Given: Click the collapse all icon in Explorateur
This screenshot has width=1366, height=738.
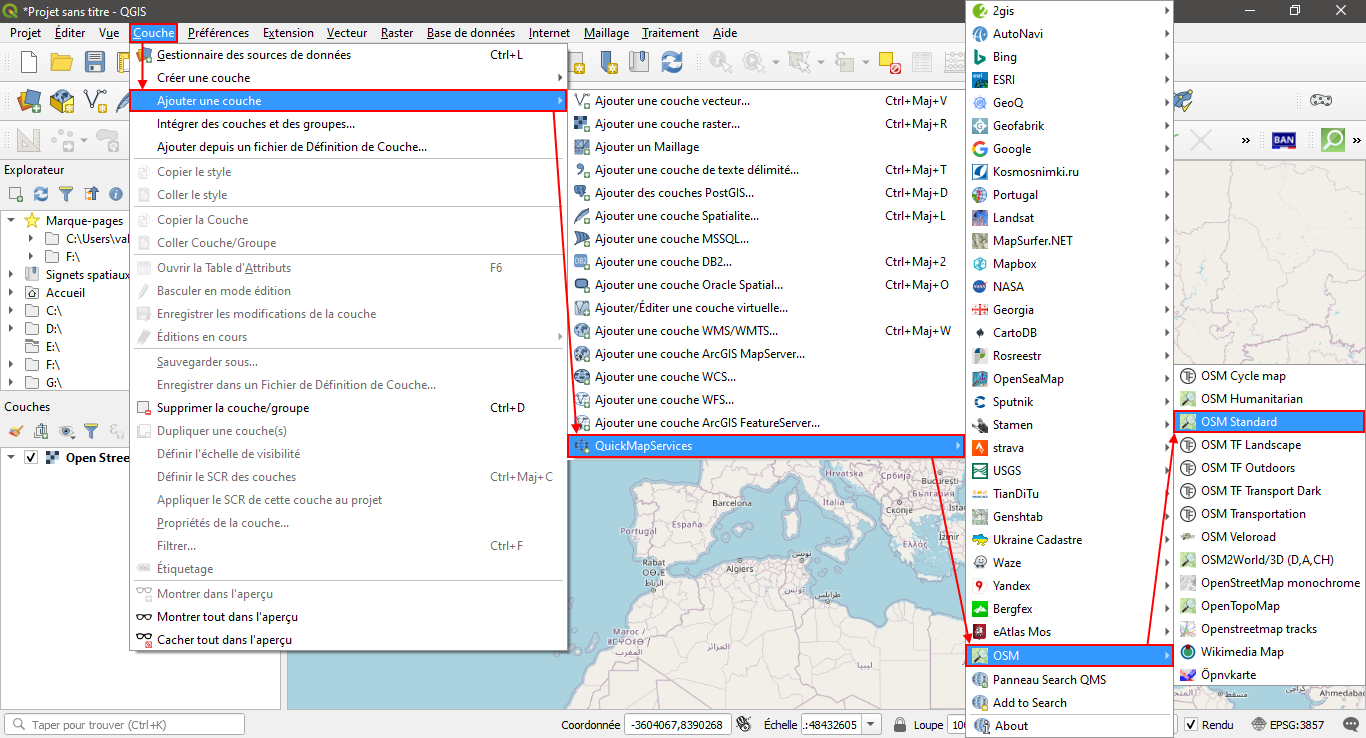Looking at the screenshot, I should click(x=91, y=194).
